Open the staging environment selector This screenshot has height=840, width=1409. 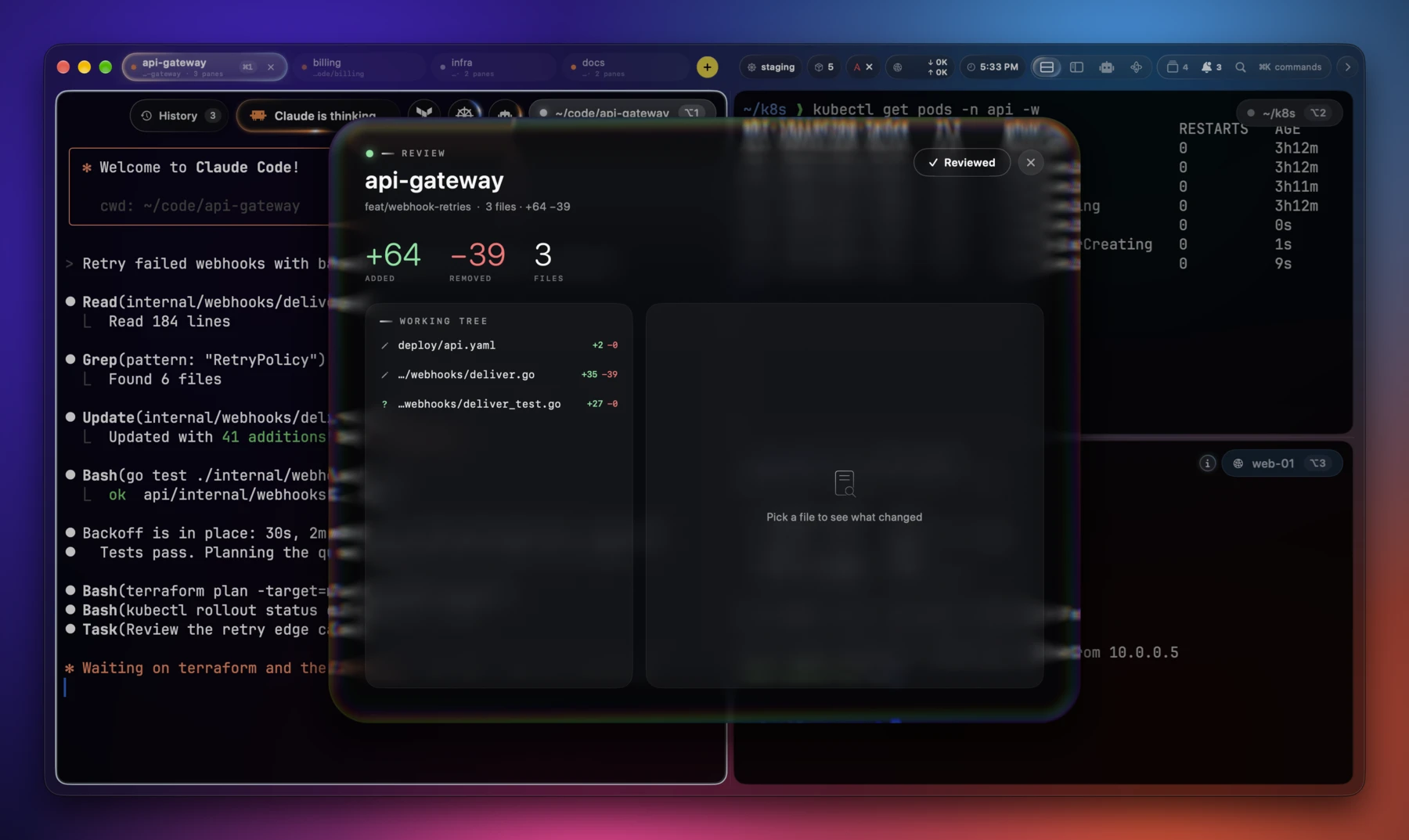[771, 67]
